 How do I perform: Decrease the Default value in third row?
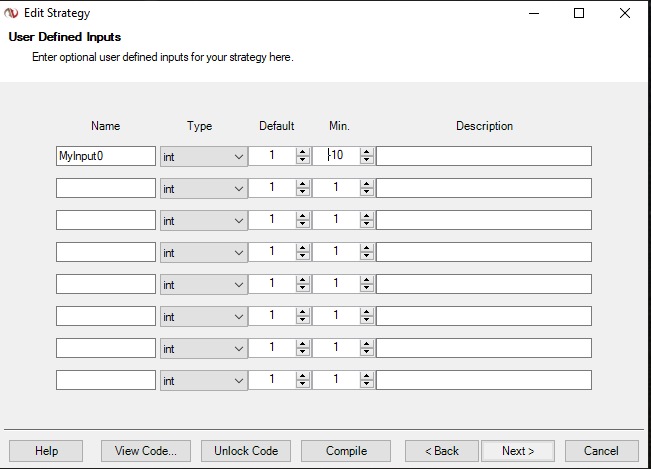[x=303, y=224]
